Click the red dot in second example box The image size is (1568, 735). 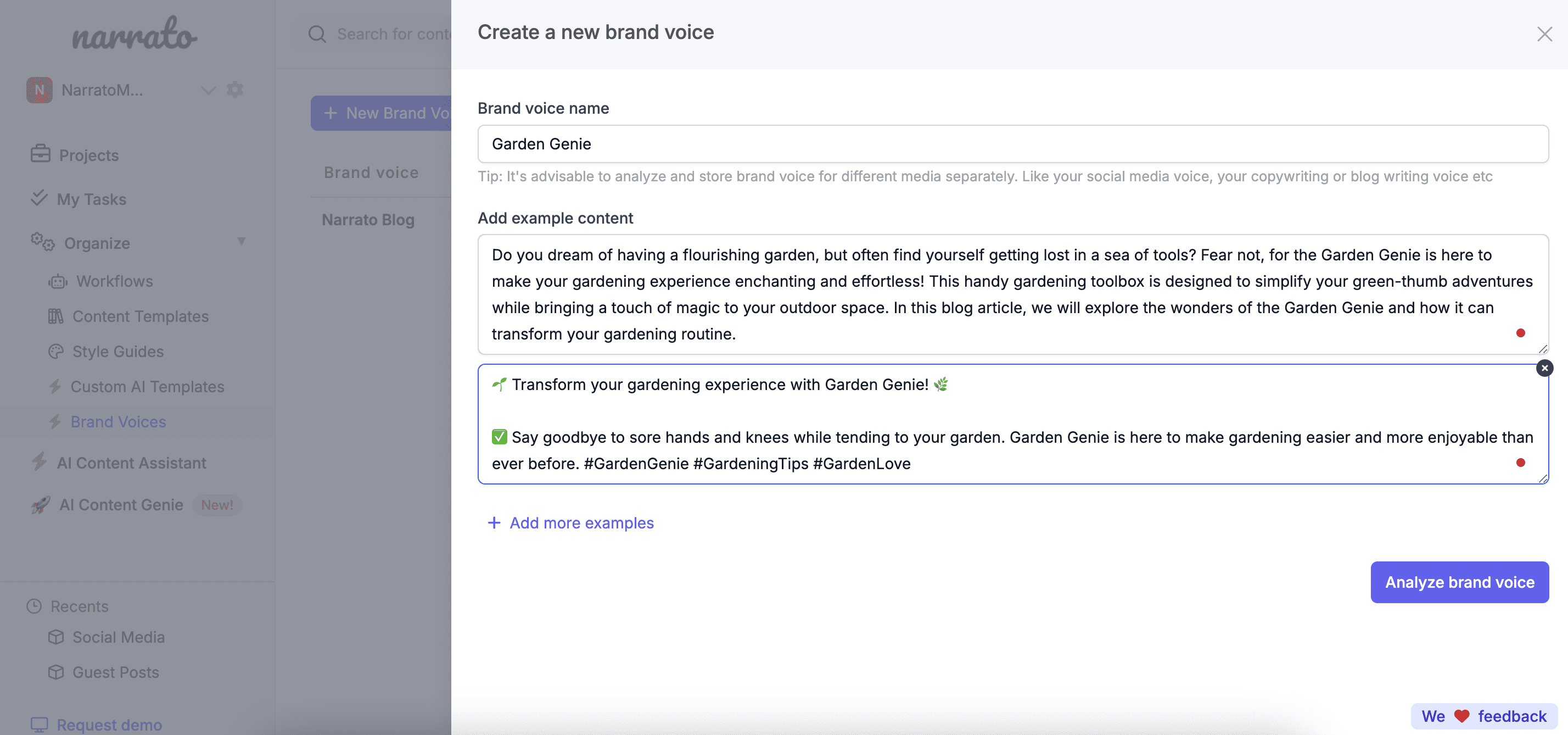(1520, 462)
